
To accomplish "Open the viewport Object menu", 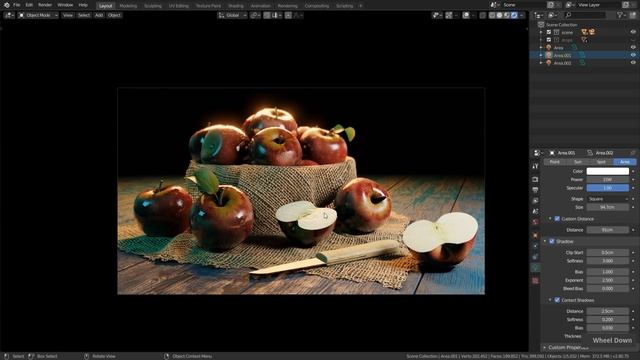I will (x=114, y=15).
